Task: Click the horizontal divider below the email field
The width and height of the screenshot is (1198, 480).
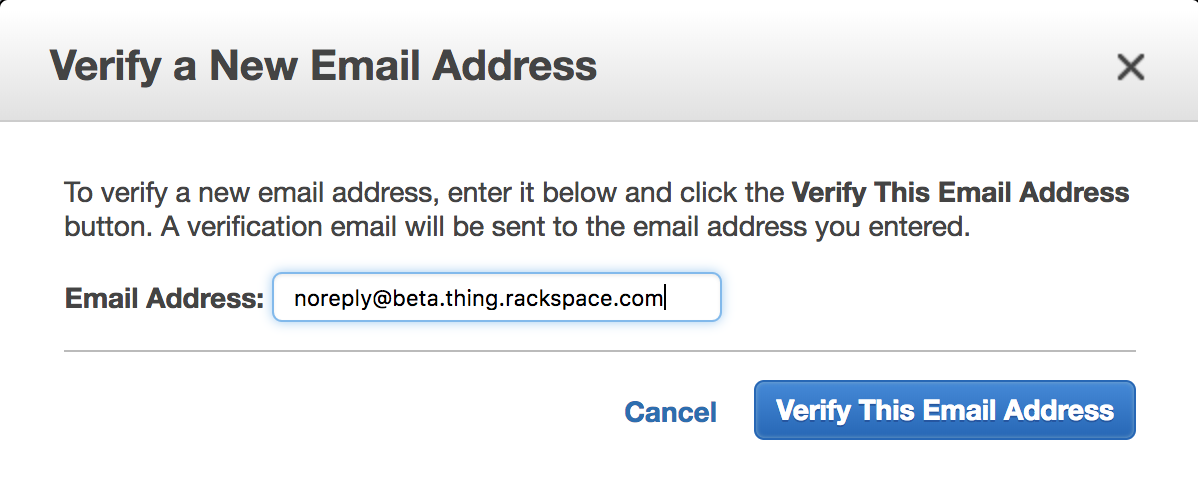Action: [600, 351]
